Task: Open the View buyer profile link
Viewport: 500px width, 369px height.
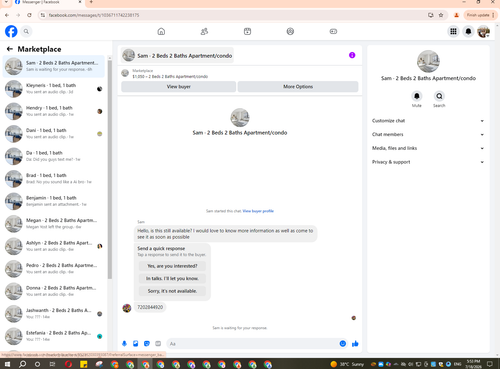Action: 258,211
